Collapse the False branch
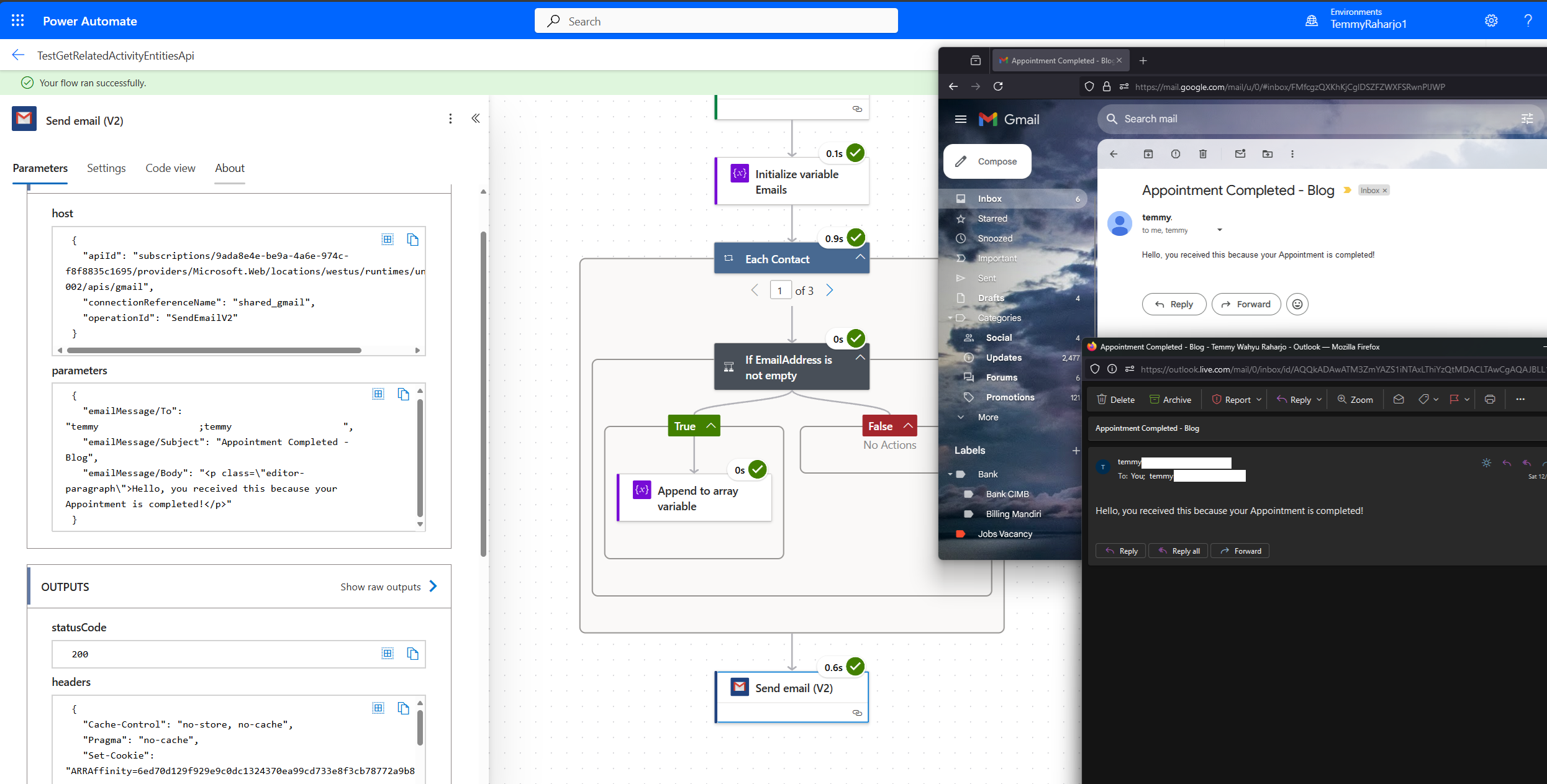Viewport: 1547px width, 784px height. tap(908, 426)
